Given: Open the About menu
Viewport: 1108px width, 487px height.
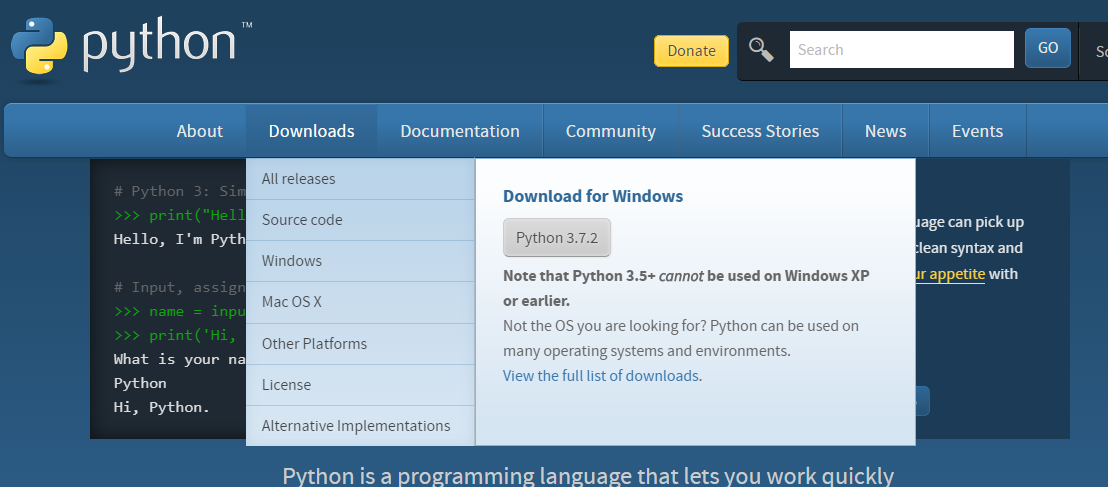Looking at the screenshot, I should click(x=200, y=131).
